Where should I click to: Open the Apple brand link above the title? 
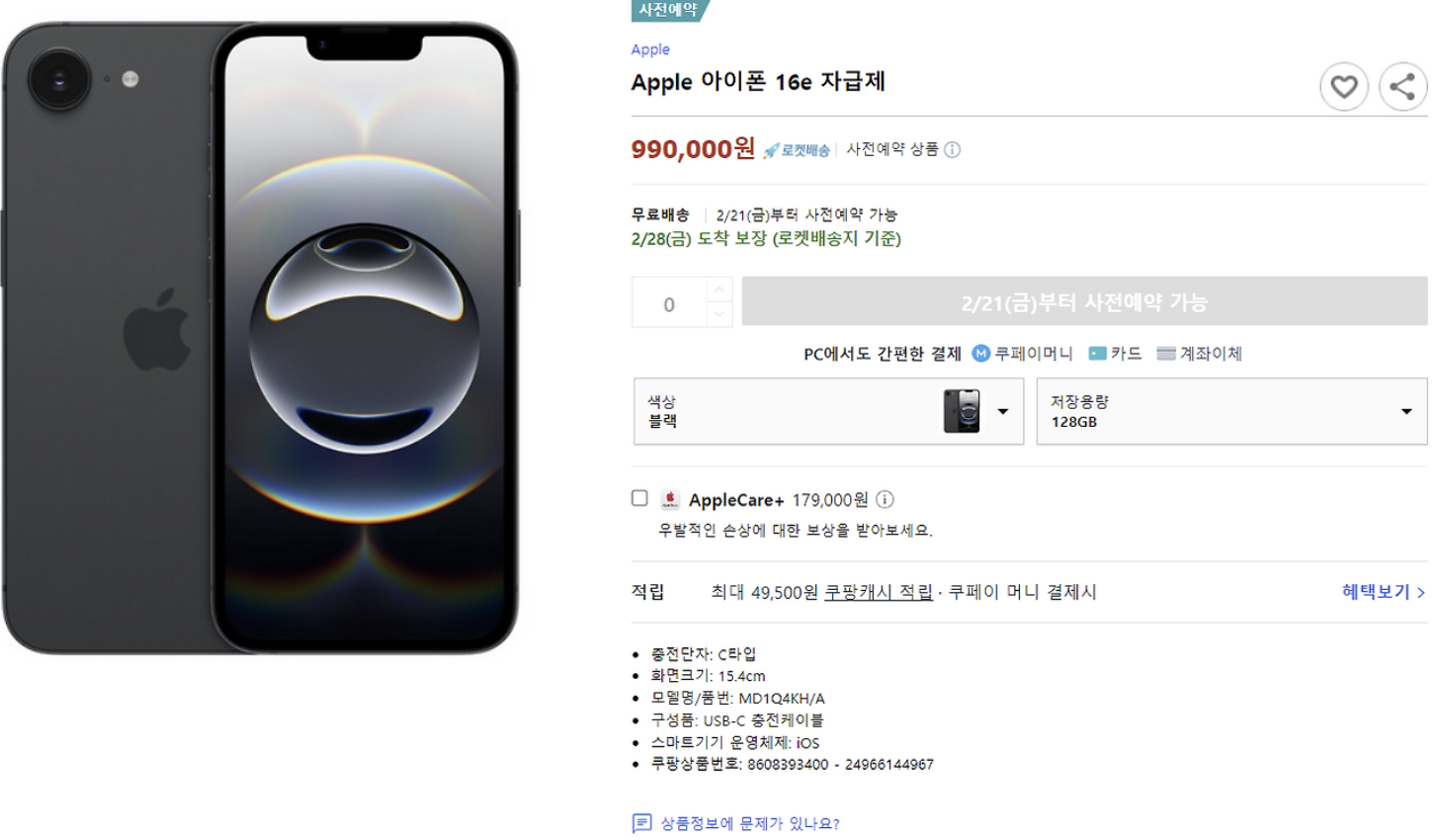649,48
